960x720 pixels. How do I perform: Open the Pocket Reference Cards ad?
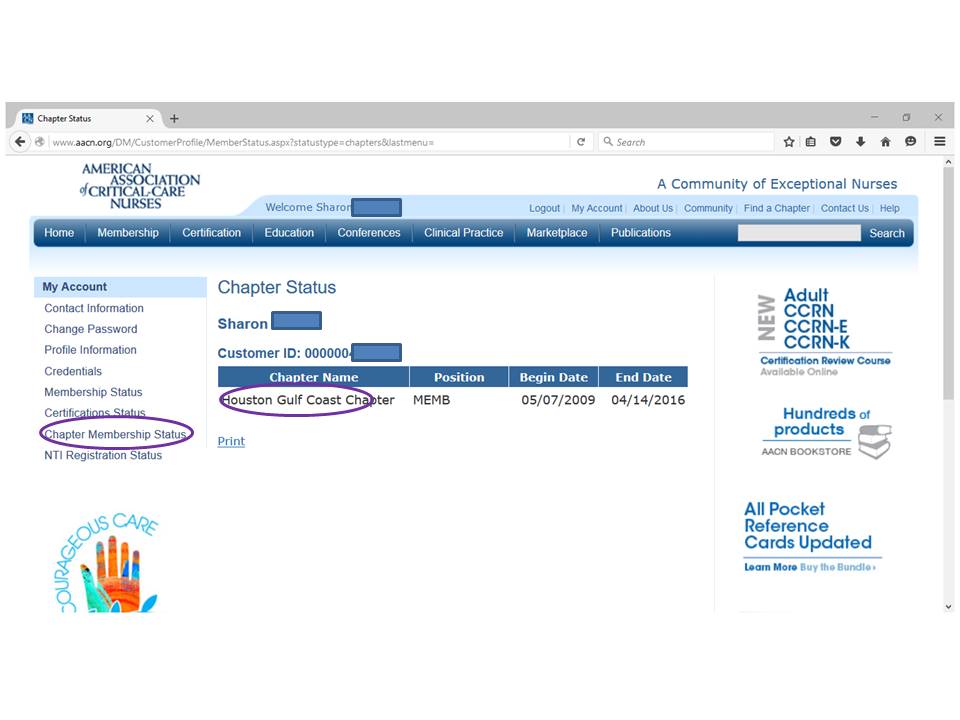(812, 537)
